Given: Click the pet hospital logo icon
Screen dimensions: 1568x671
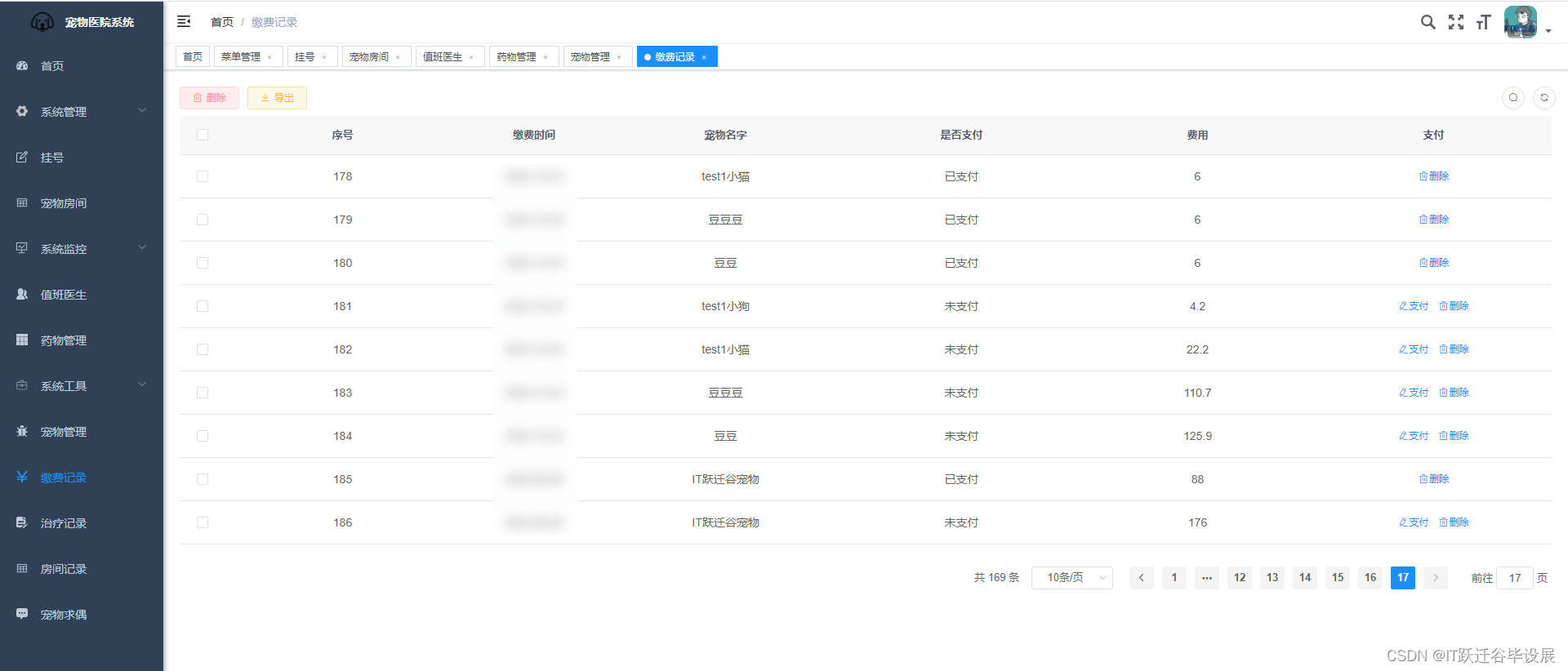Looking at the screenshot, I should [x=42, y=22].
